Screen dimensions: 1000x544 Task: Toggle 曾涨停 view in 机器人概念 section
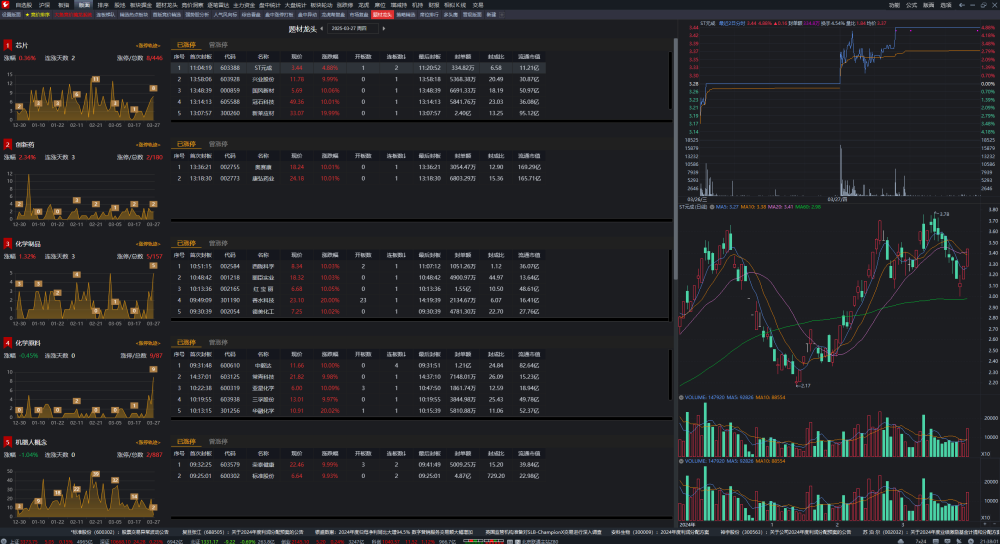(x=218, y=441)
